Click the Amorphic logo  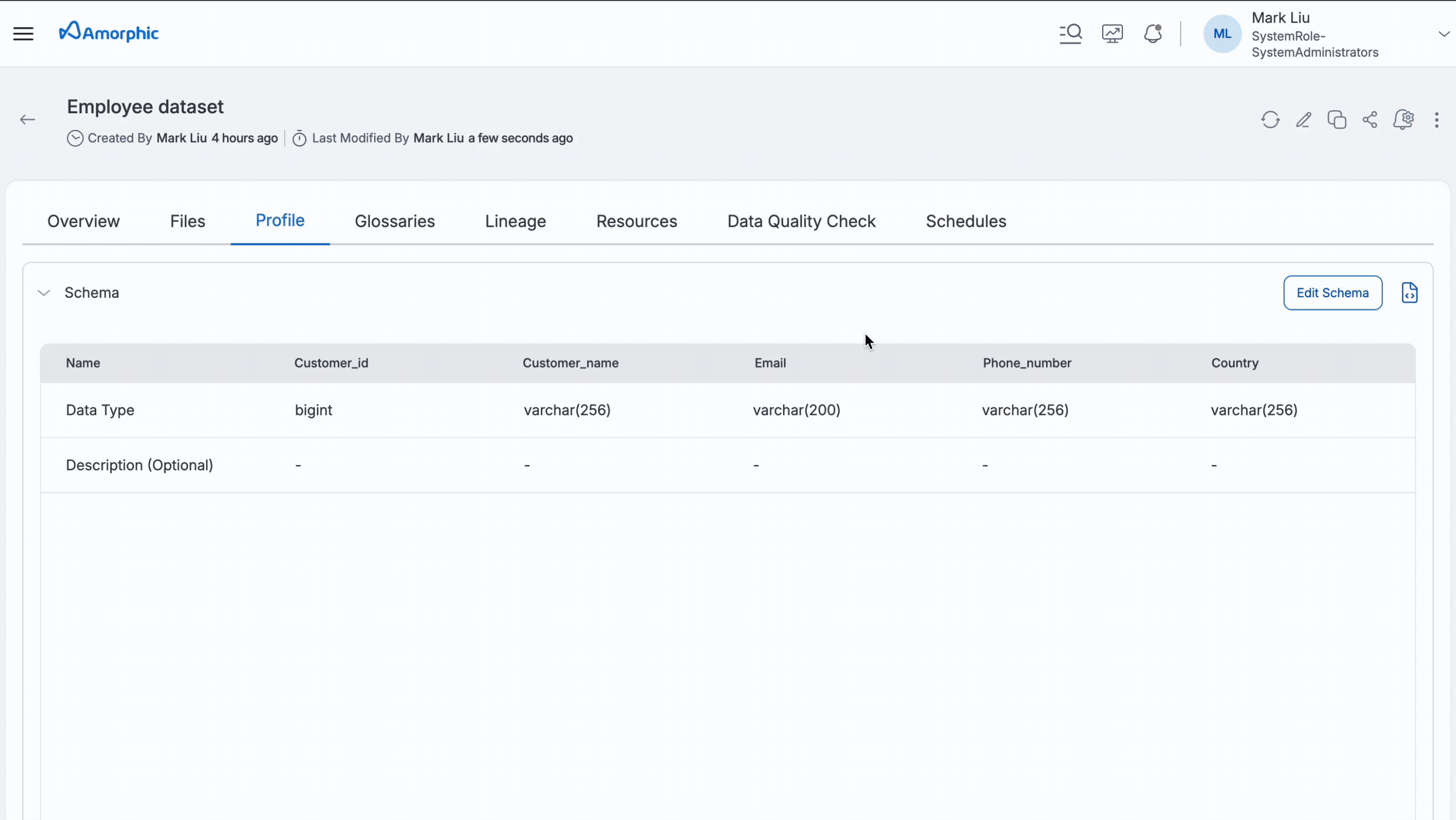coord(109,32)
